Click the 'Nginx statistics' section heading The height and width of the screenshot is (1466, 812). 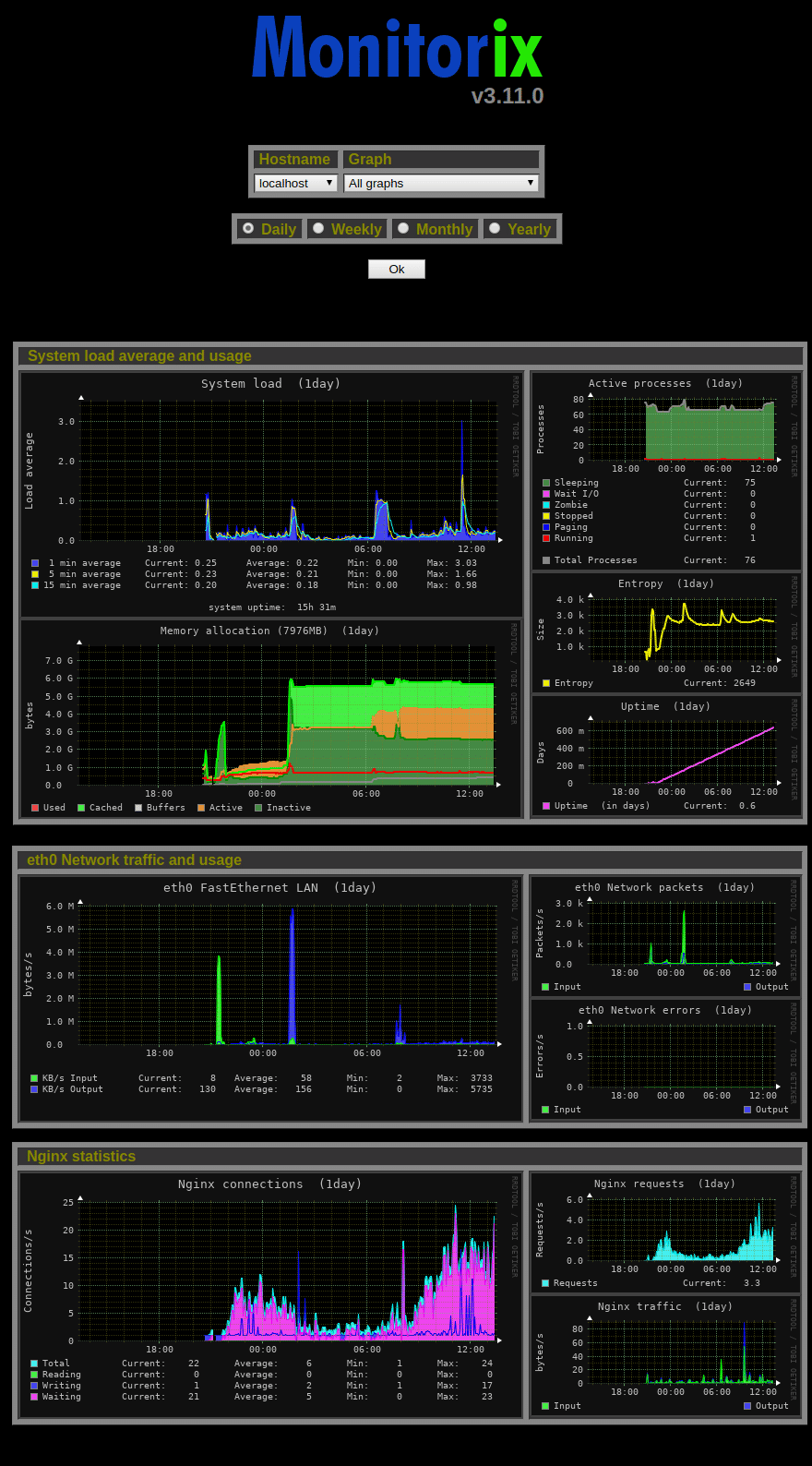[81, 1157]
